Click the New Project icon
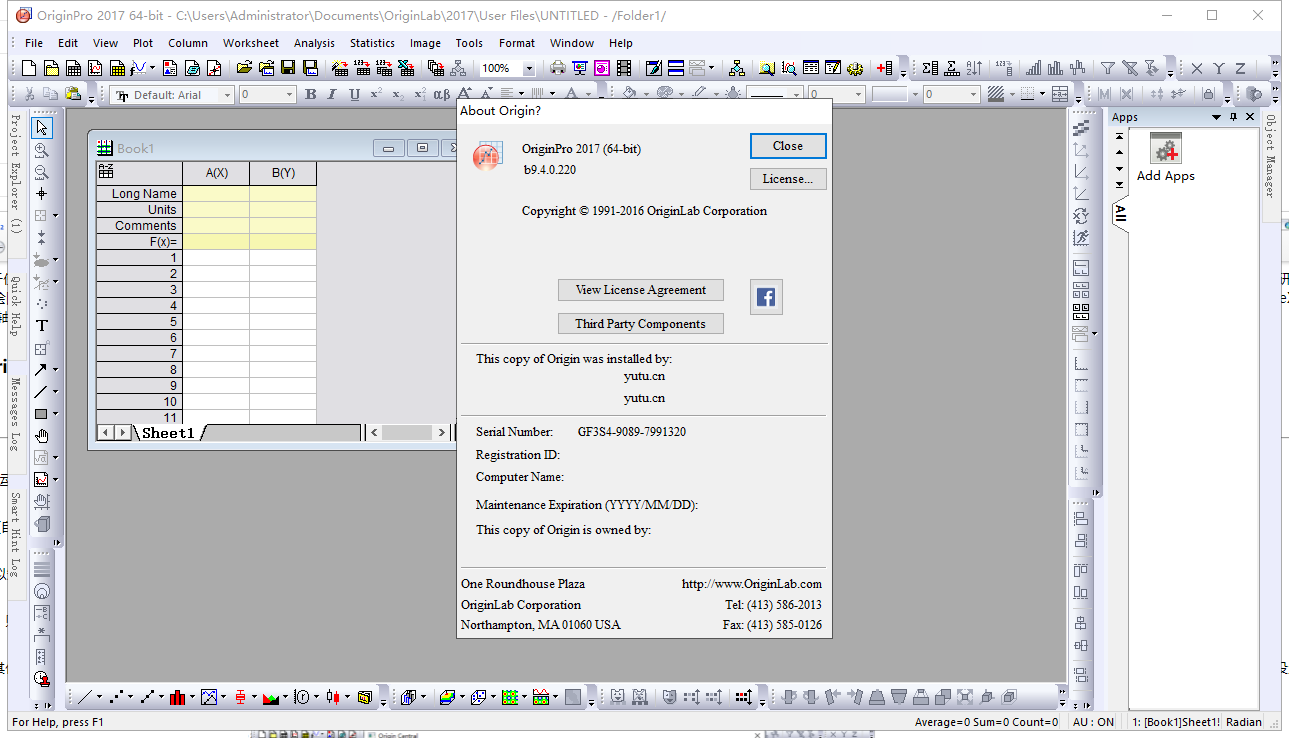 (29, 68)
